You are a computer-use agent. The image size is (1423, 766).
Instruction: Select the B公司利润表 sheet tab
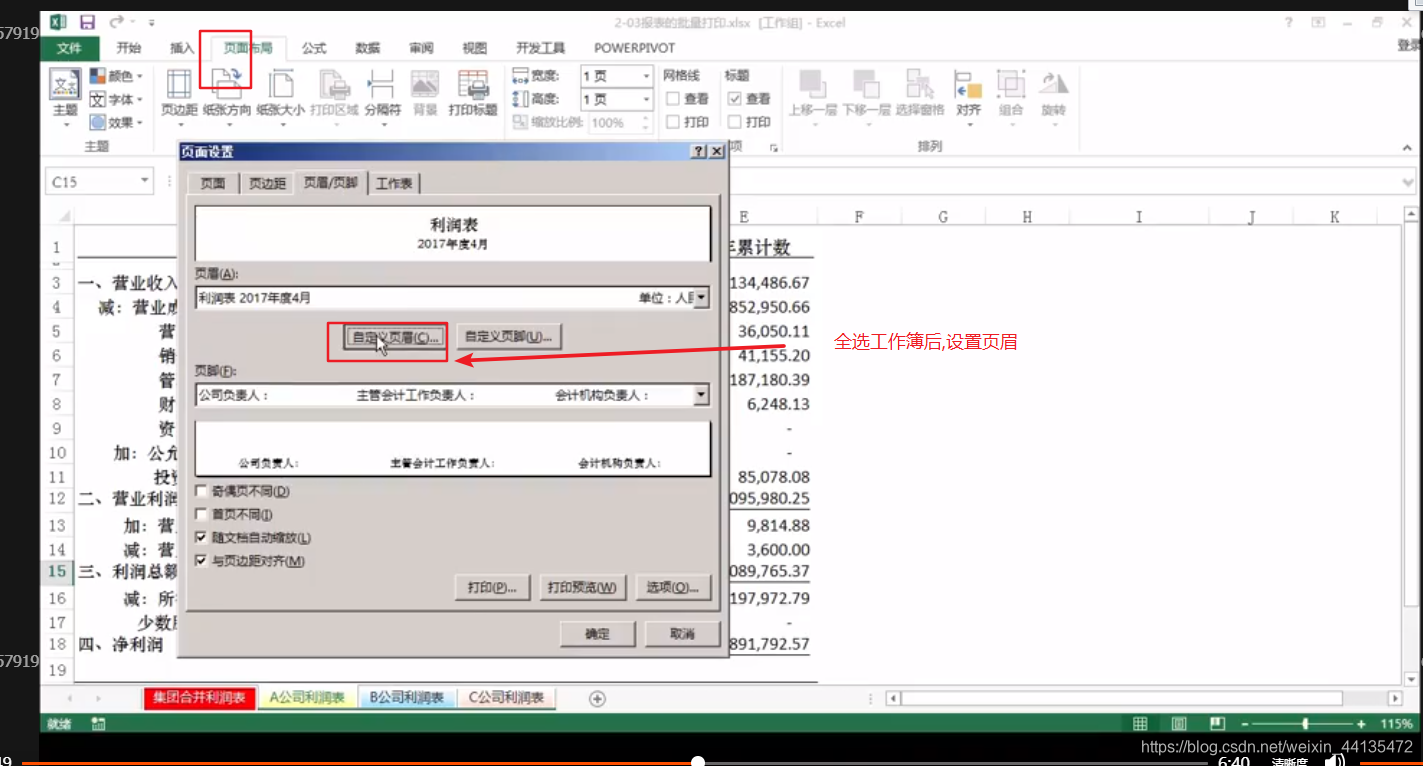406,697
